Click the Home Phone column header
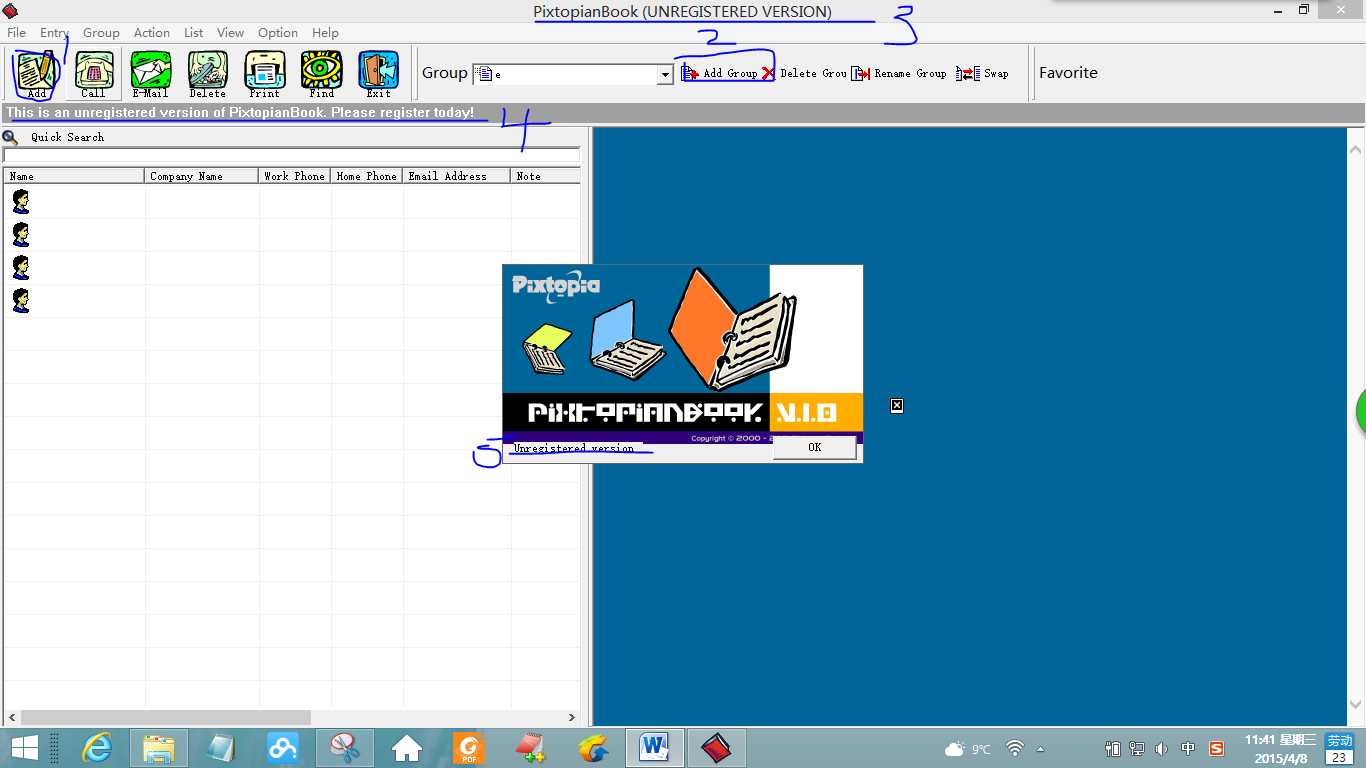1366x768 pixels. tap(367, 176)
